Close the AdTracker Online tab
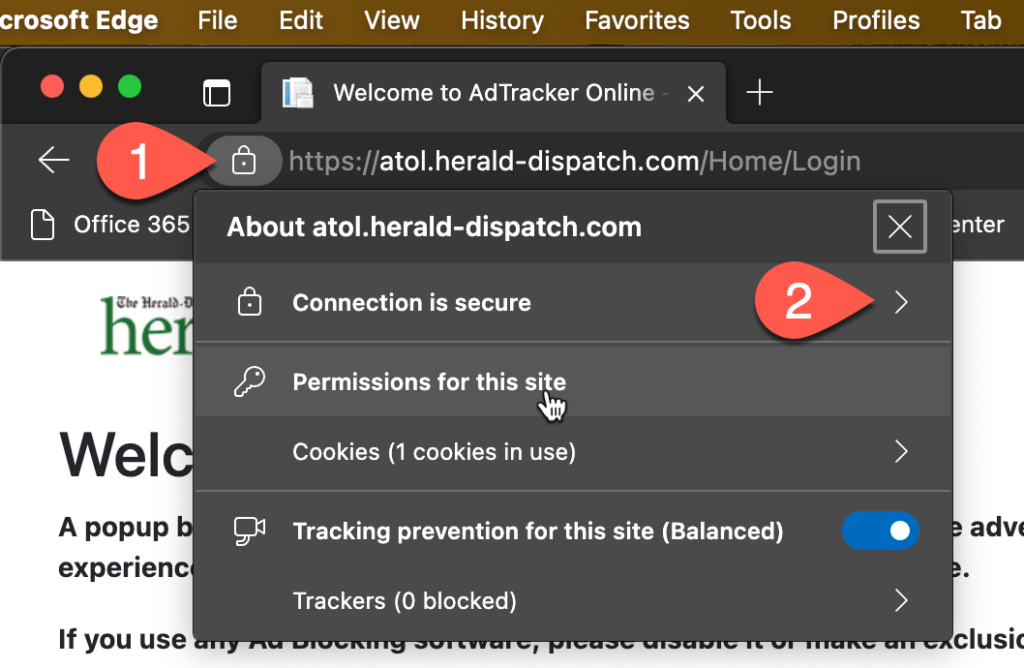 point(696,93)
